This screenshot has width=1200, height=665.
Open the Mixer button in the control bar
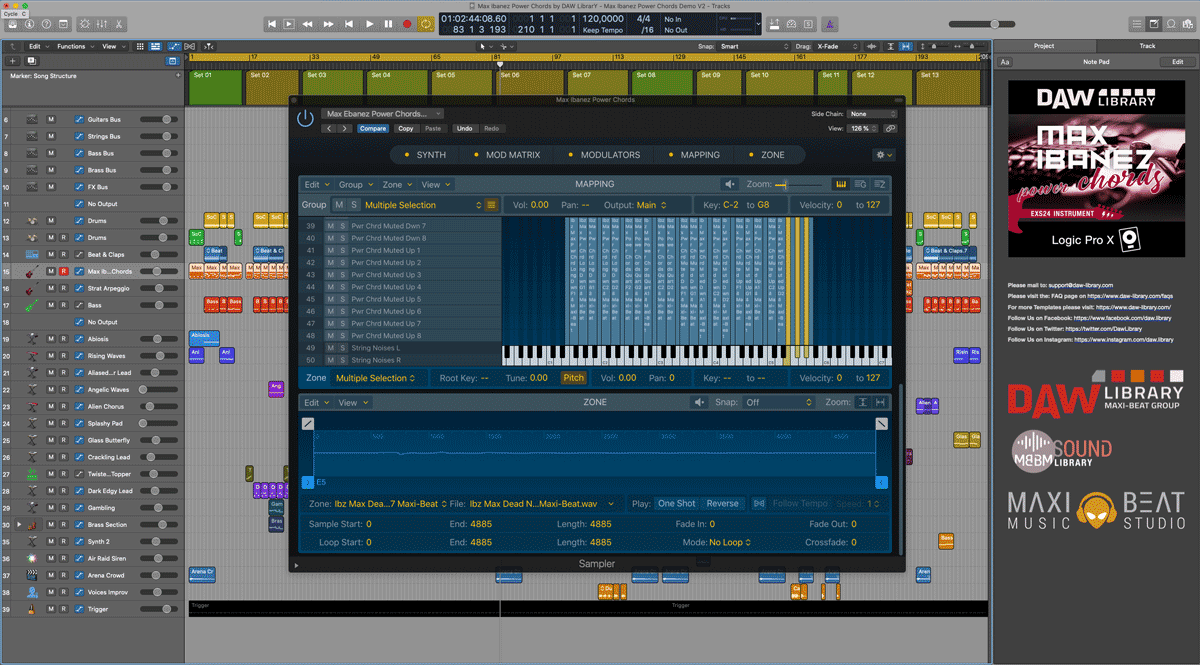101,23
